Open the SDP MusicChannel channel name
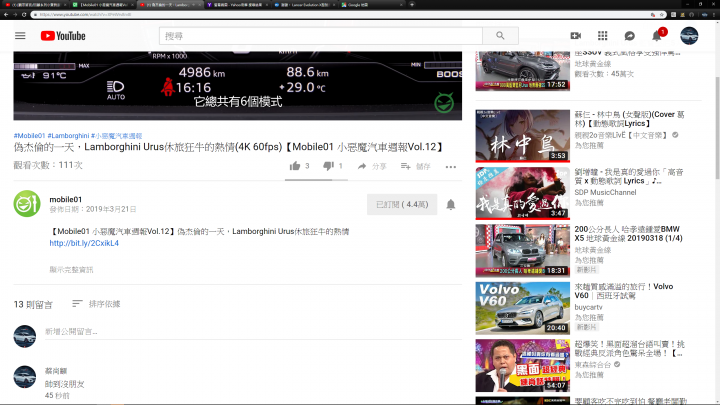The height and width of the screenshot is (405, 720). pyautogui.click(x=605, y=192)
